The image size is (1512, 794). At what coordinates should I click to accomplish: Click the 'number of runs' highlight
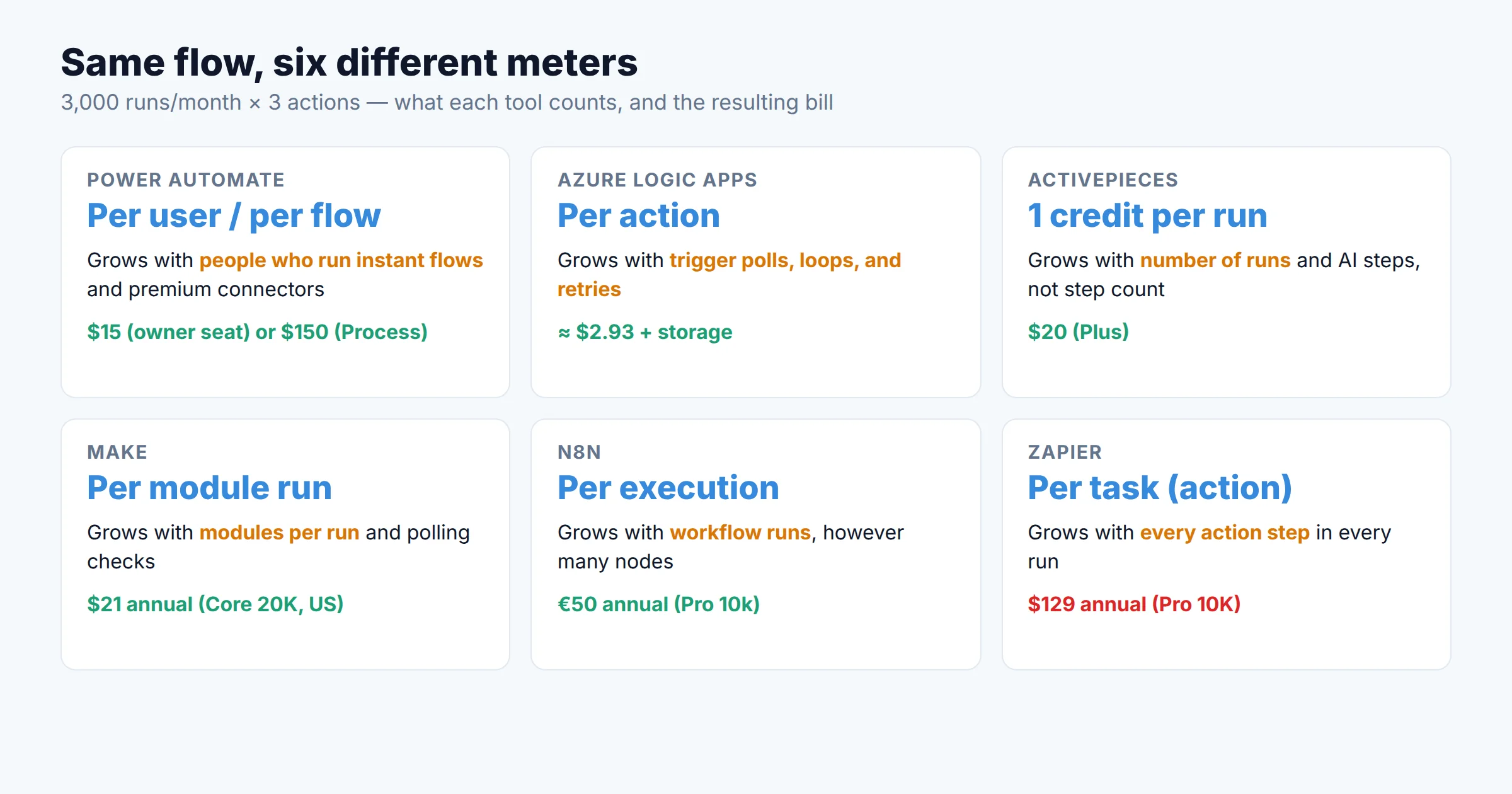click(x=1215, y=260)
